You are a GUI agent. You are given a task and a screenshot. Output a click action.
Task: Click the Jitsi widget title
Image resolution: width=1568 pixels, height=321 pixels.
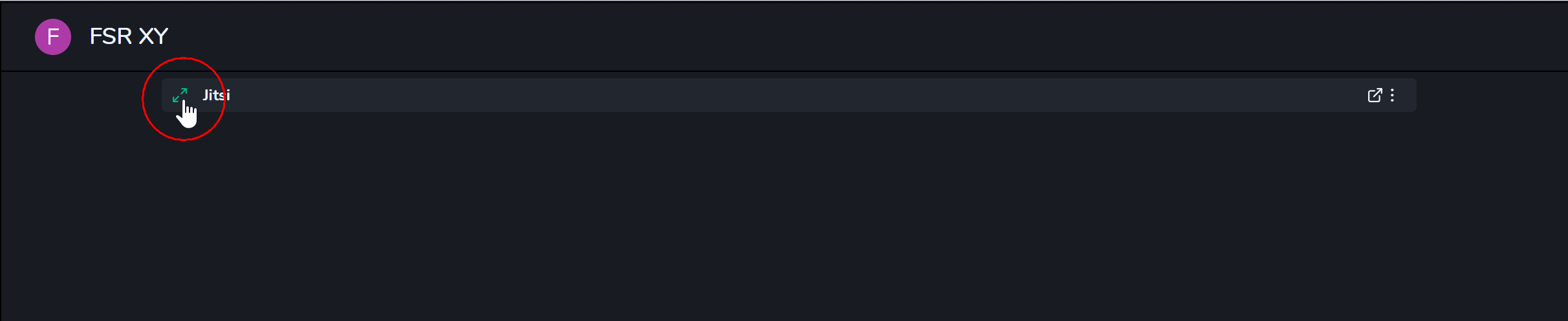pyautogui.click(x=217, y=95)
